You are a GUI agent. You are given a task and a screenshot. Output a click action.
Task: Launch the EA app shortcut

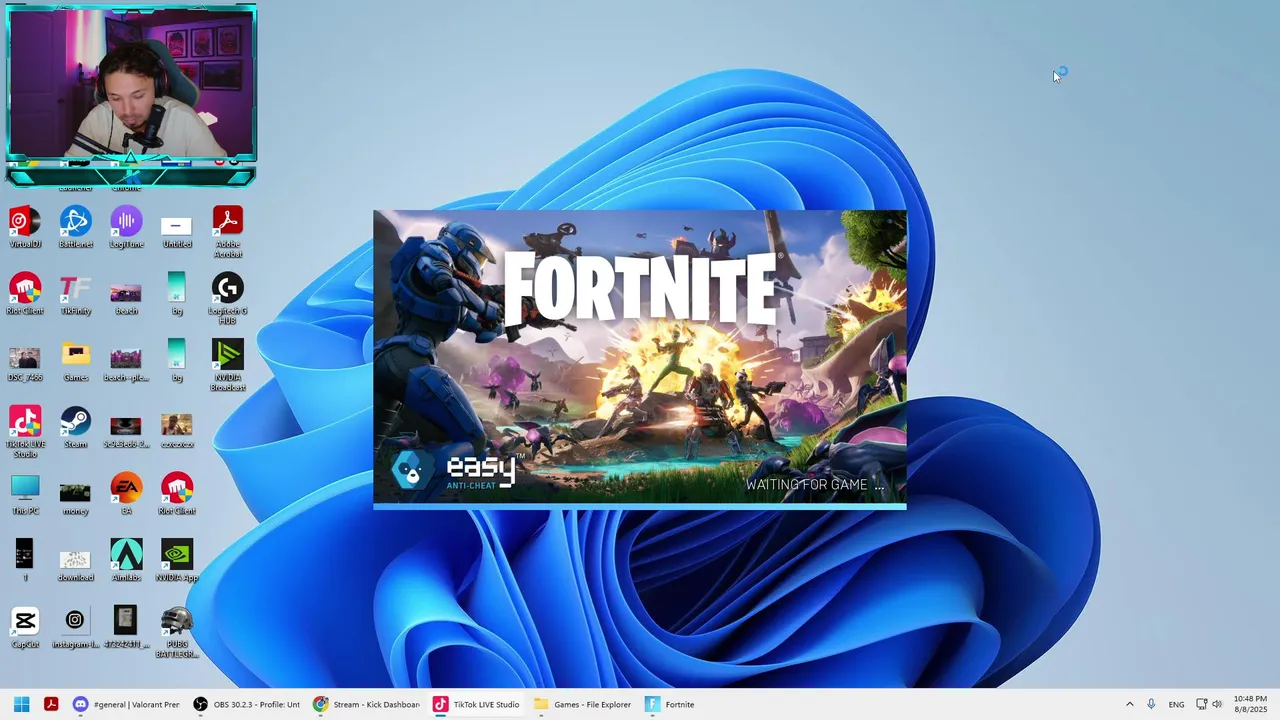[x=126, y=494]
